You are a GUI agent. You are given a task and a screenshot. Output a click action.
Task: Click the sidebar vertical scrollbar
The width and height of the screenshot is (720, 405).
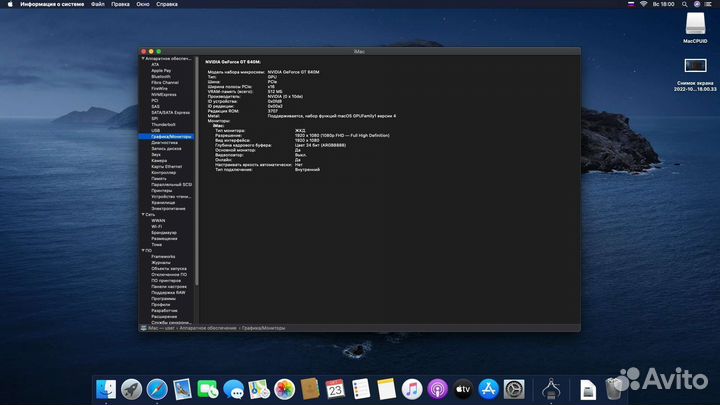click(x=197, y=170)
